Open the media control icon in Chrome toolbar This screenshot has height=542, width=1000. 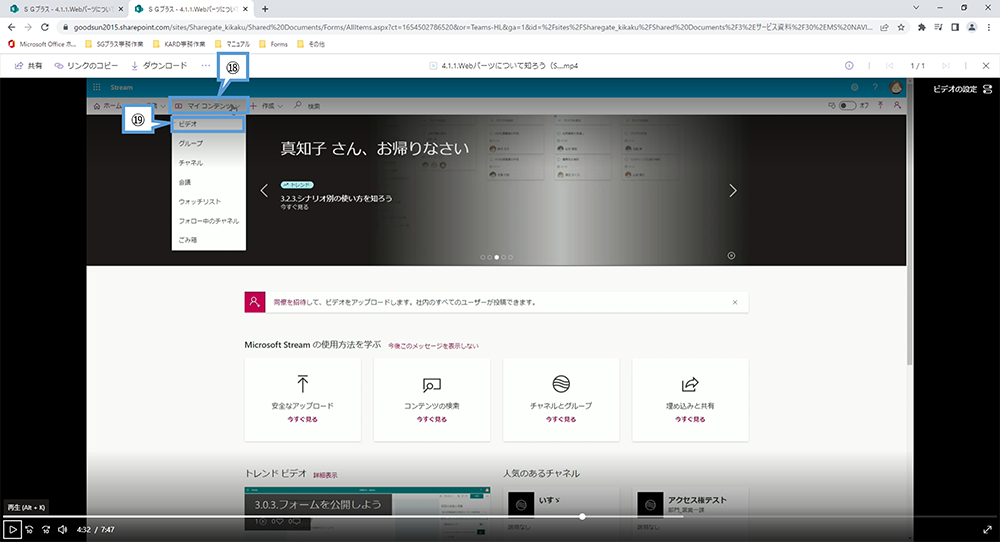tap(938, 27)
